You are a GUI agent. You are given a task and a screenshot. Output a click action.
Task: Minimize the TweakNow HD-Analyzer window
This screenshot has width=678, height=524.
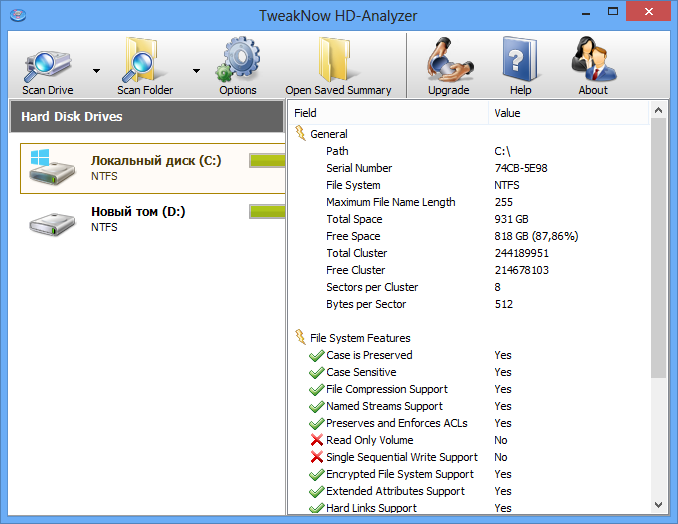coord(586,12)
